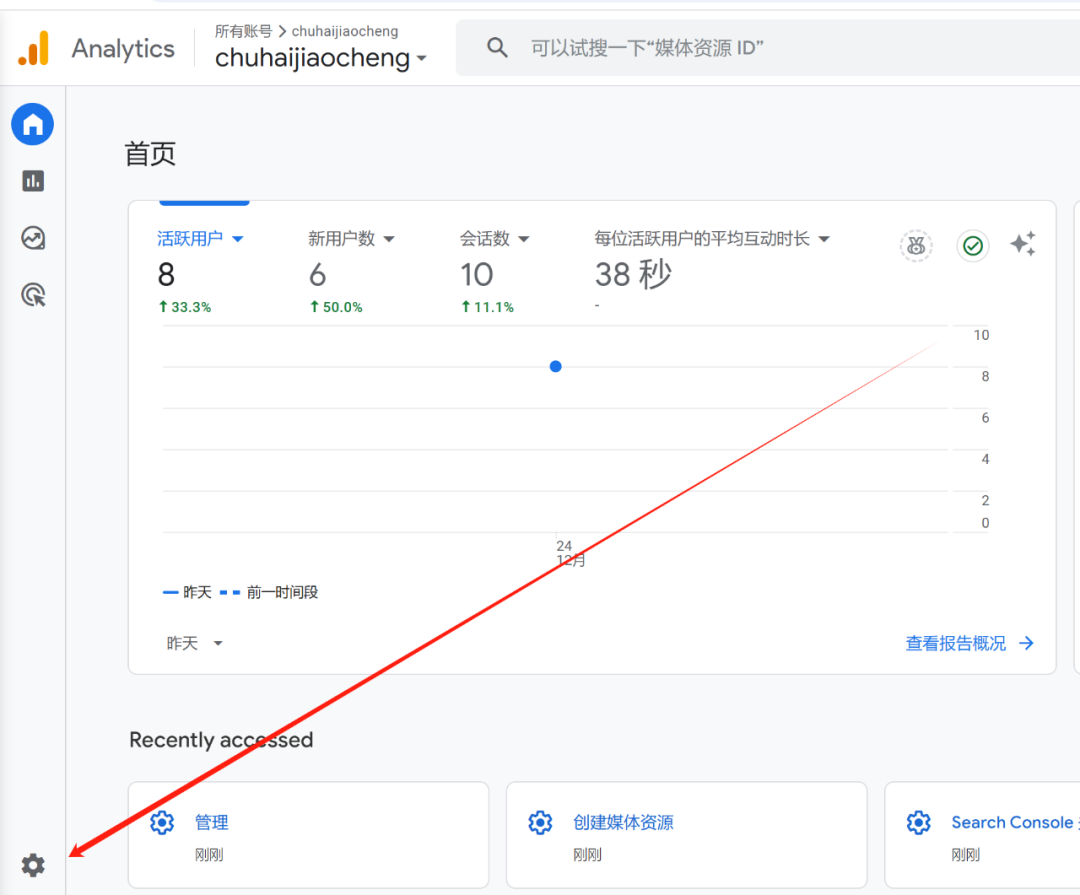The image size is (1080, 895).
Task: Open Reports via the bar-chart sidebar icon
Action: click(x=32, y=181)
